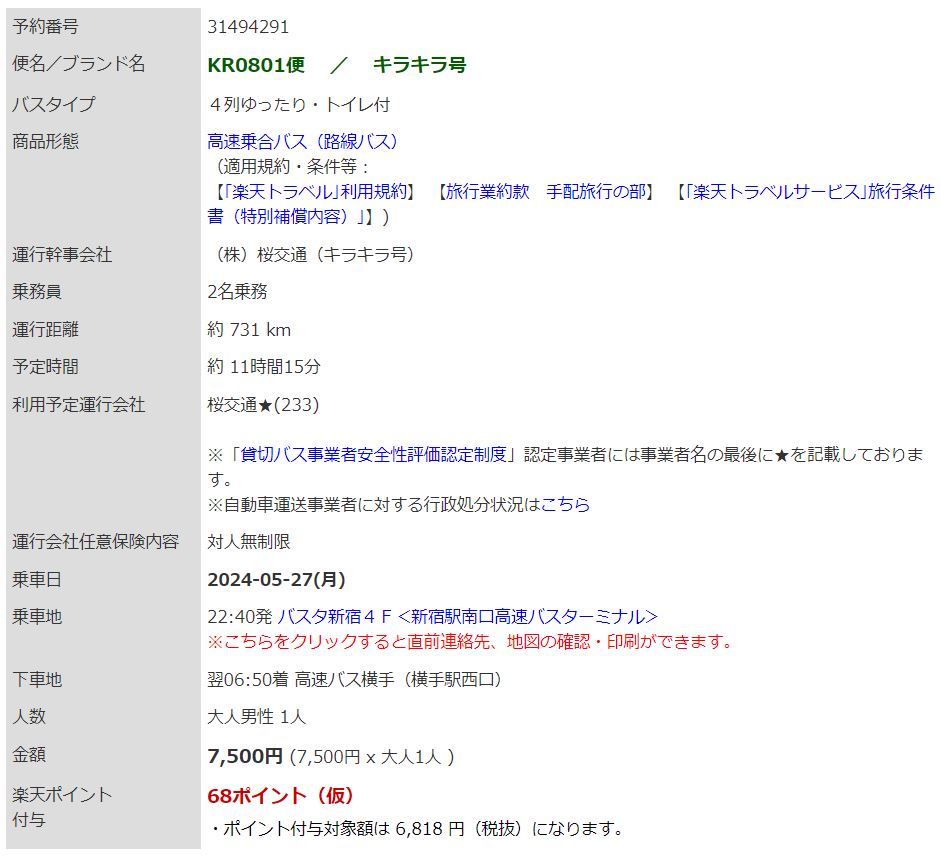The width and height of the screenshot is (941, 856).
Task: Click the 予定時間 label
Action: coord(46,367)
